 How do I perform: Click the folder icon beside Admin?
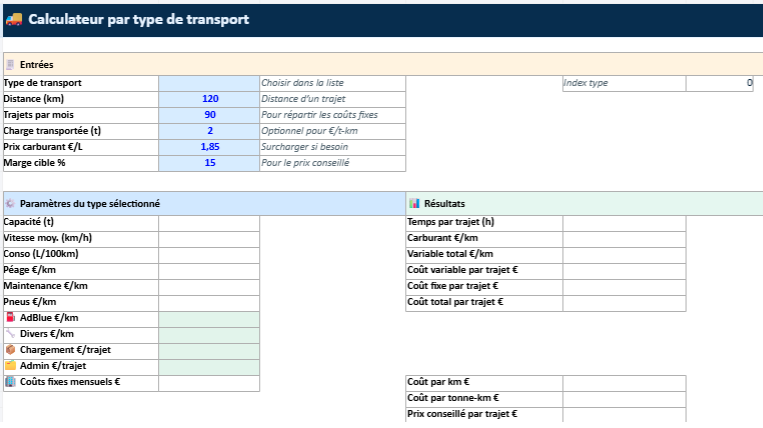(10, 366)
